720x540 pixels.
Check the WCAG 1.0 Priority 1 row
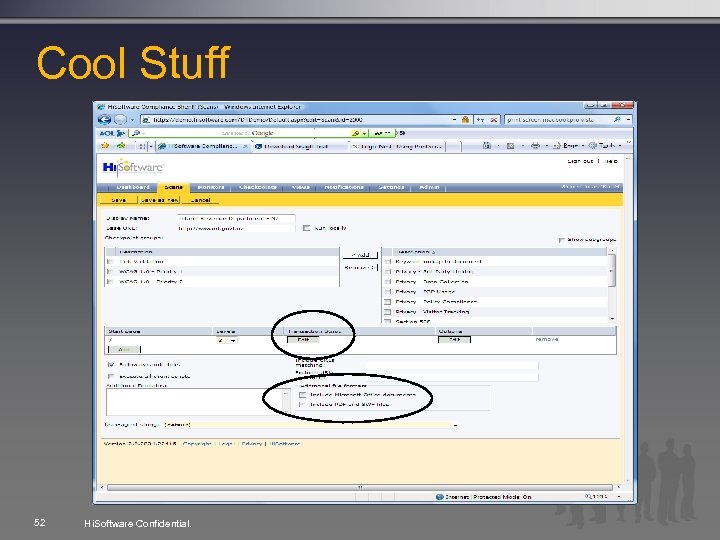tap(110, 272)
